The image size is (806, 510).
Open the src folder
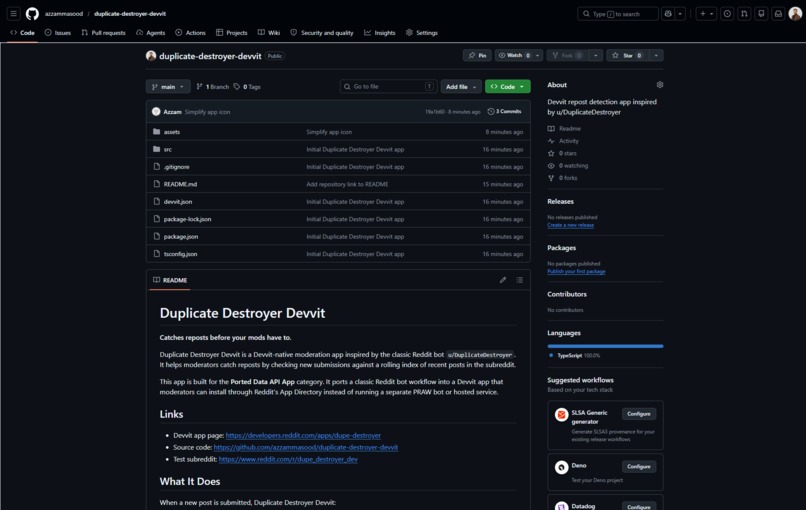pos(168,150)
